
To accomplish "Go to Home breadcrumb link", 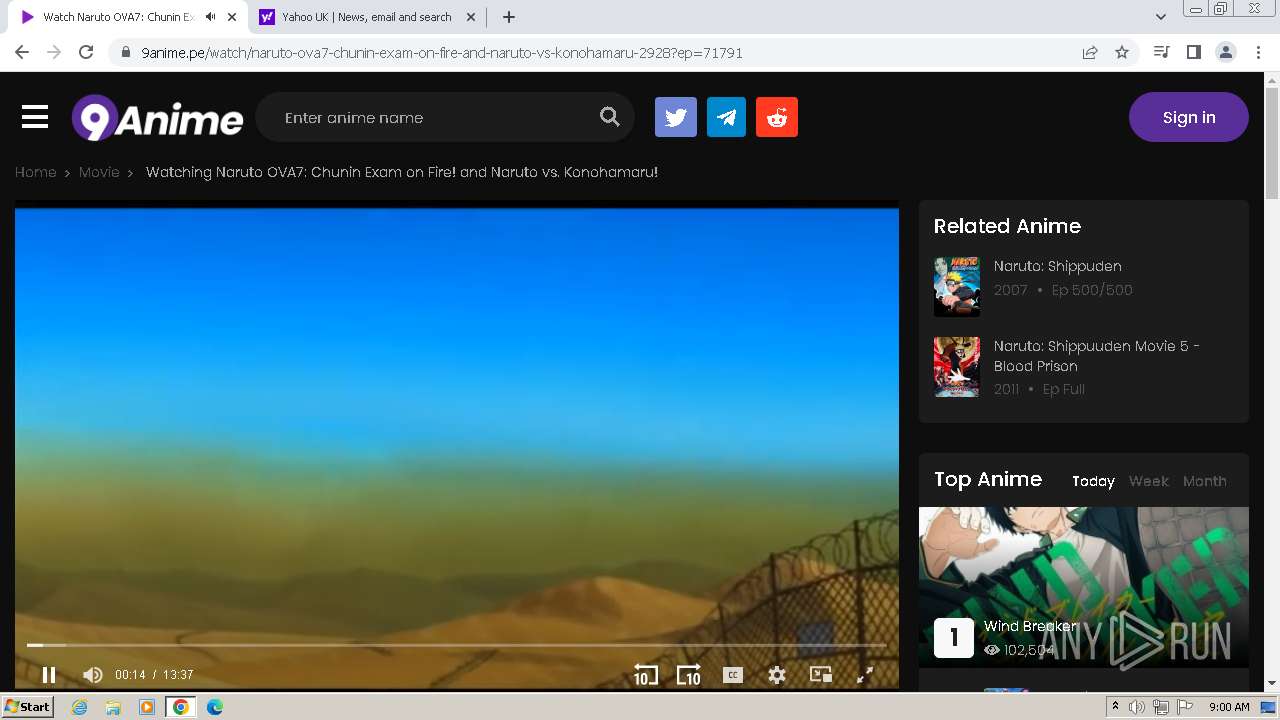I will pyautogui.click(x=35, y=172).
